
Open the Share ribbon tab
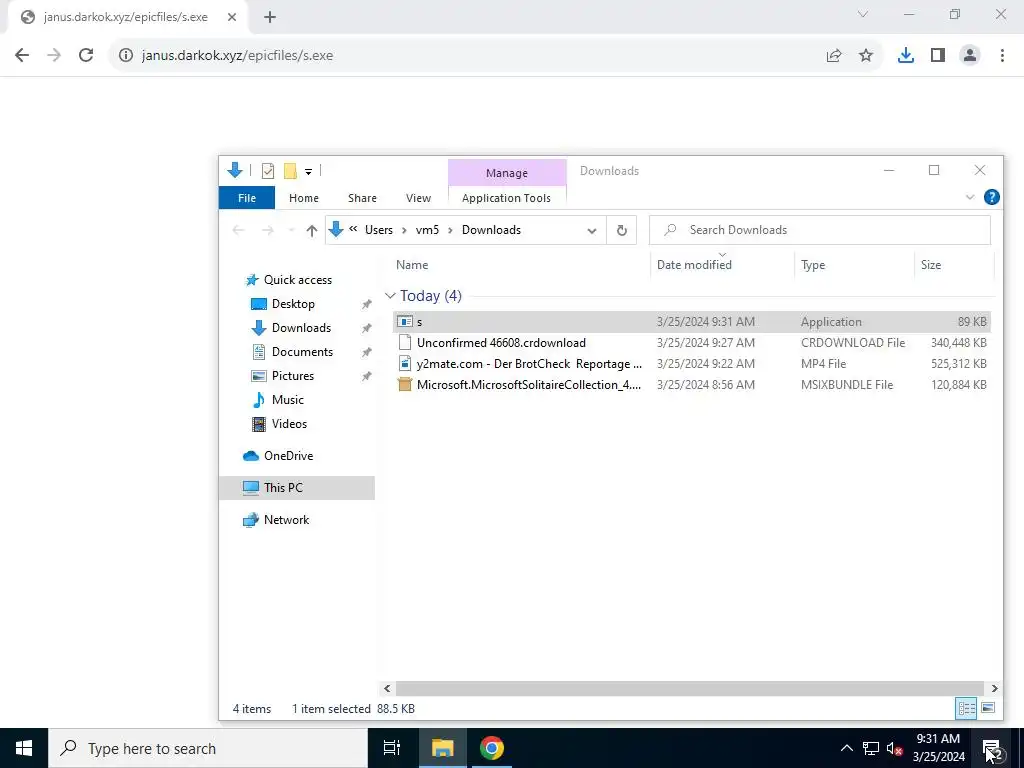coord(362,198)
